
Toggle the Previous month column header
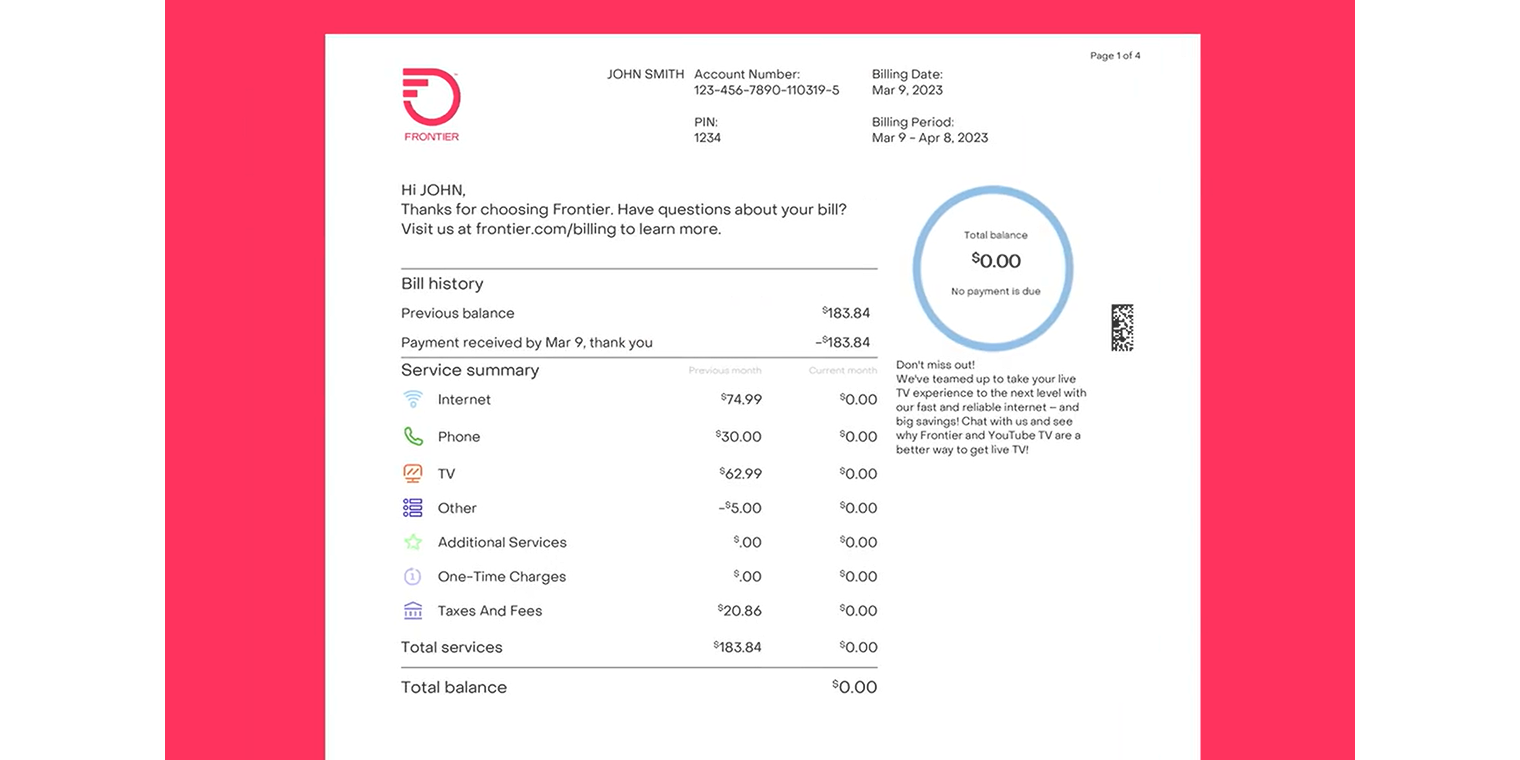click(x=724, y=369)
